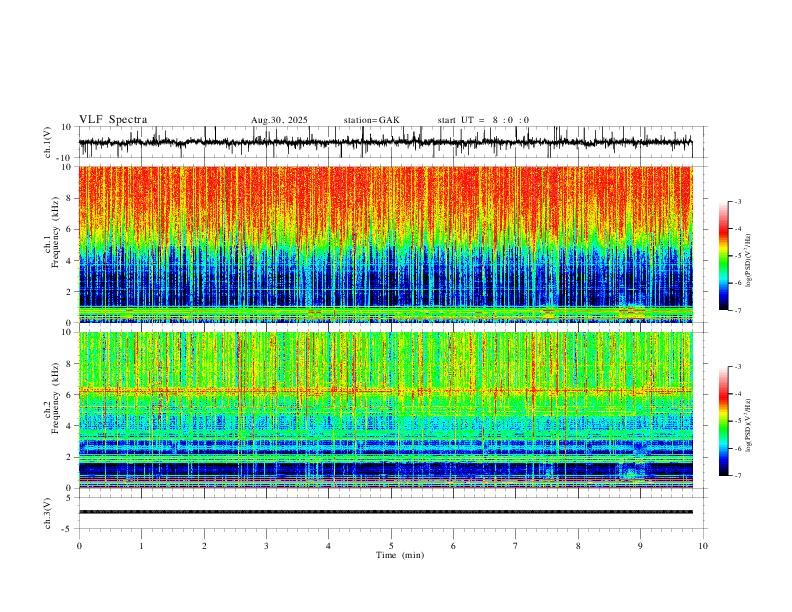
Task: Click the ch.2 spectrogram panel
Action: (385, 410)
